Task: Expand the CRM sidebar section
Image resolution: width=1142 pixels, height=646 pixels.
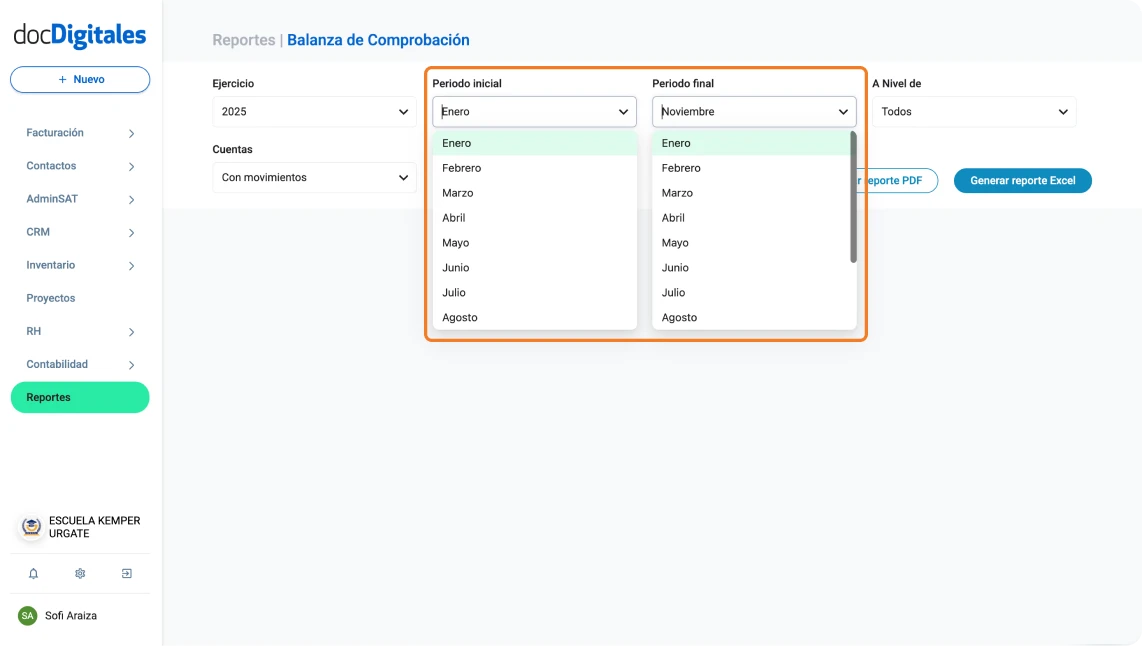Action: 79,231
